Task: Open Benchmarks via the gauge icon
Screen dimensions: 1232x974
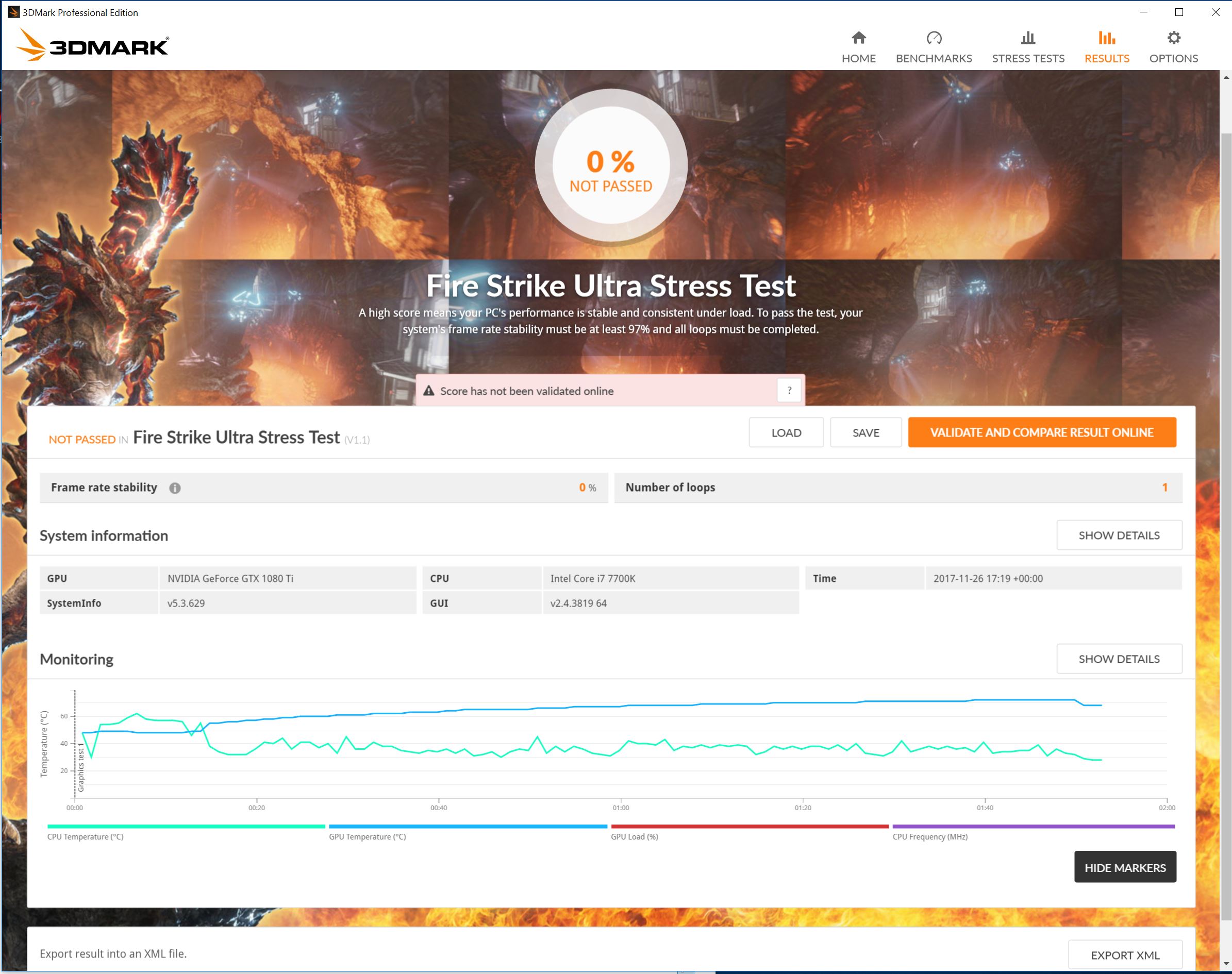Action: point(934,38)
